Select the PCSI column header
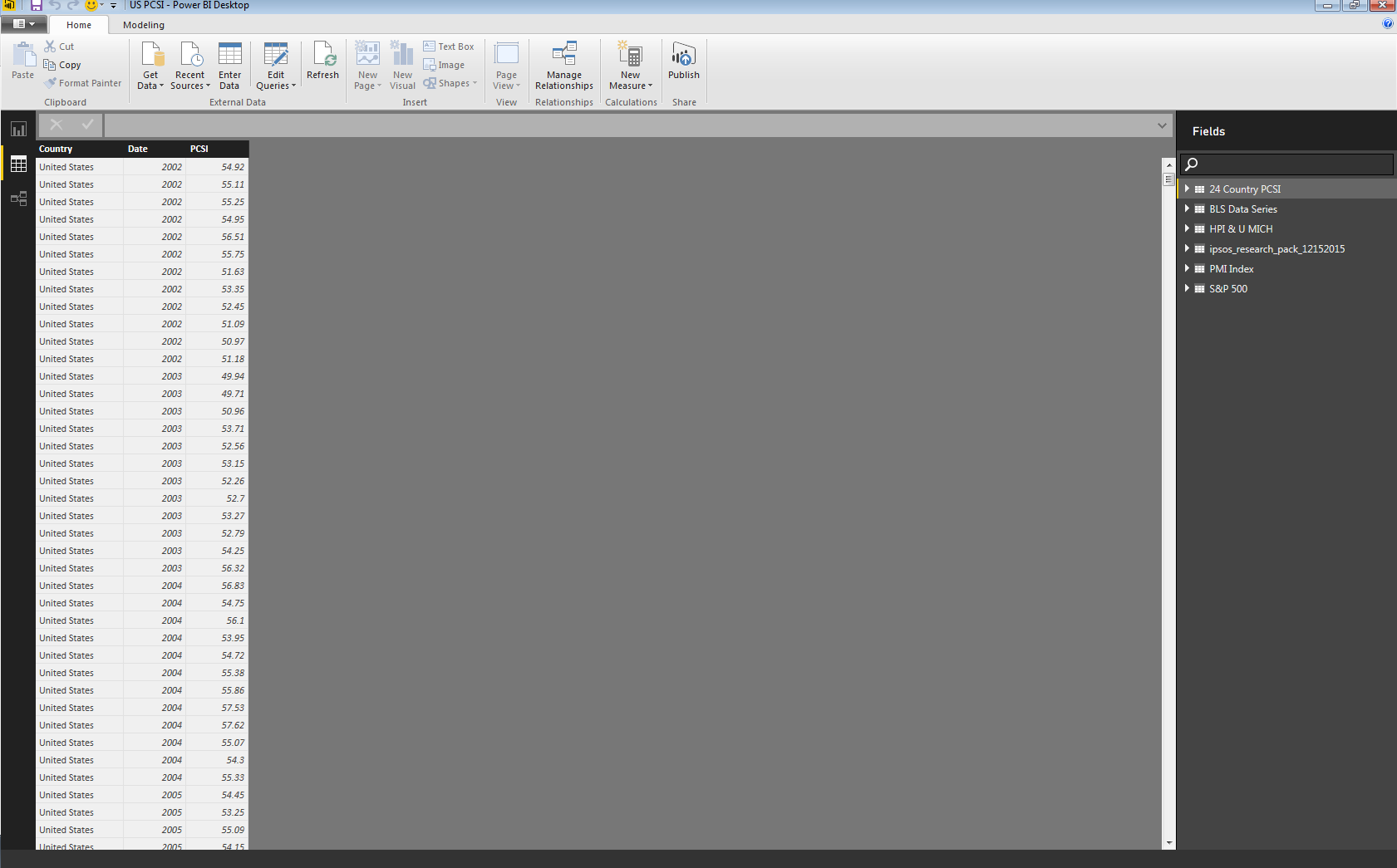Viewport: 1397px width, 868px height. (217, 149)
